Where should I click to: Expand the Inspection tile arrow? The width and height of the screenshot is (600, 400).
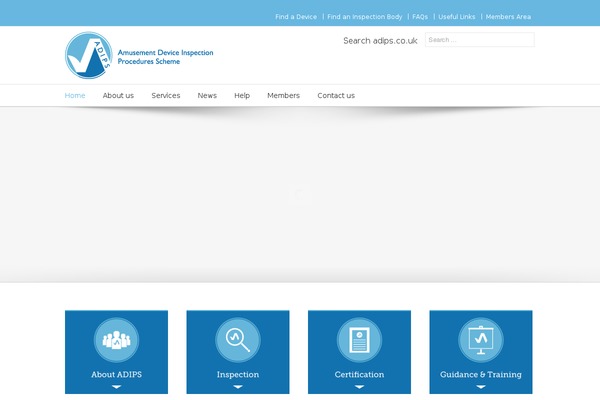(238, 387)
